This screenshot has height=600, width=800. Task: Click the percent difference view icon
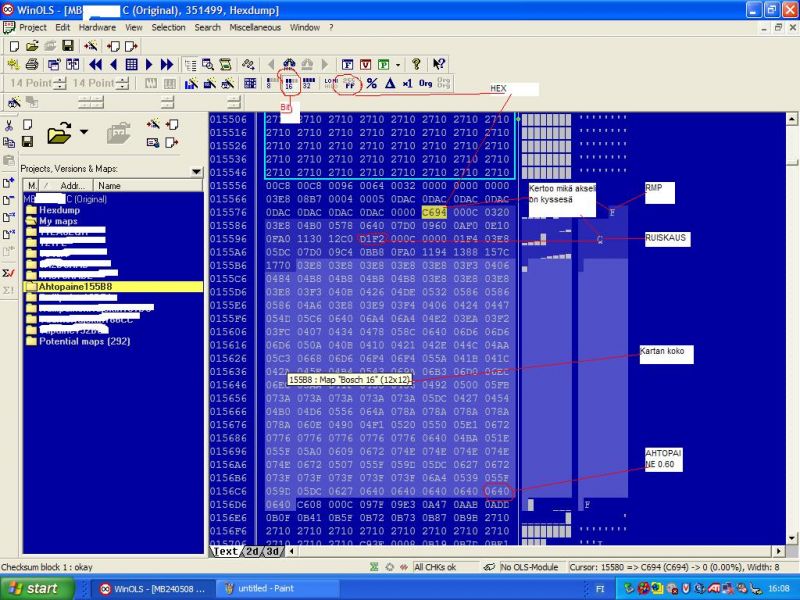[x=371, y=83]
